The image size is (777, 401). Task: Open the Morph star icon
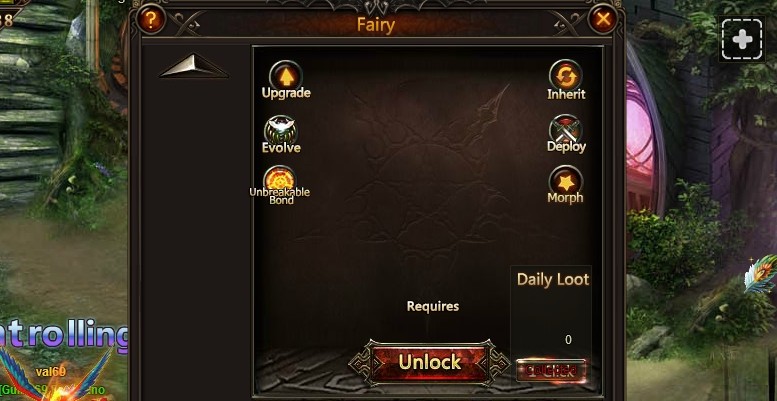565,182
